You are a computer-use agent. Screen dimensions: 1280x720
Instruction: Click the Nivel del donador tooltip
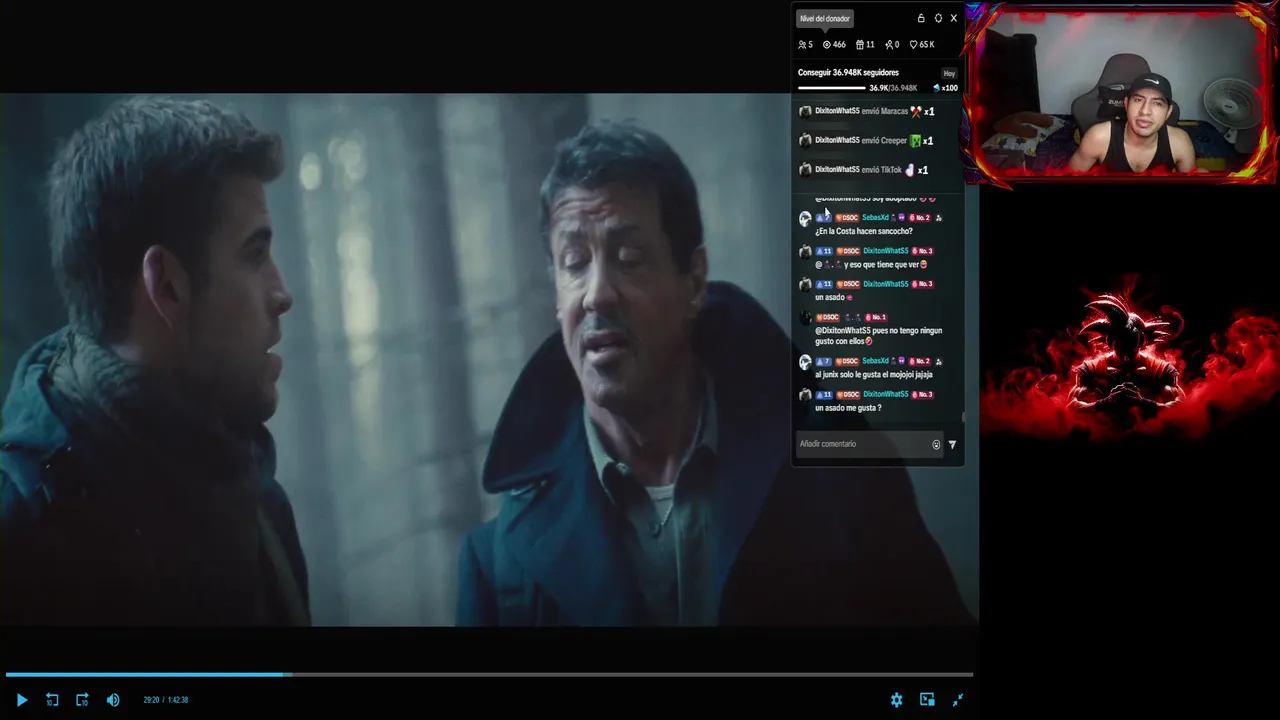tap(825, 18)
